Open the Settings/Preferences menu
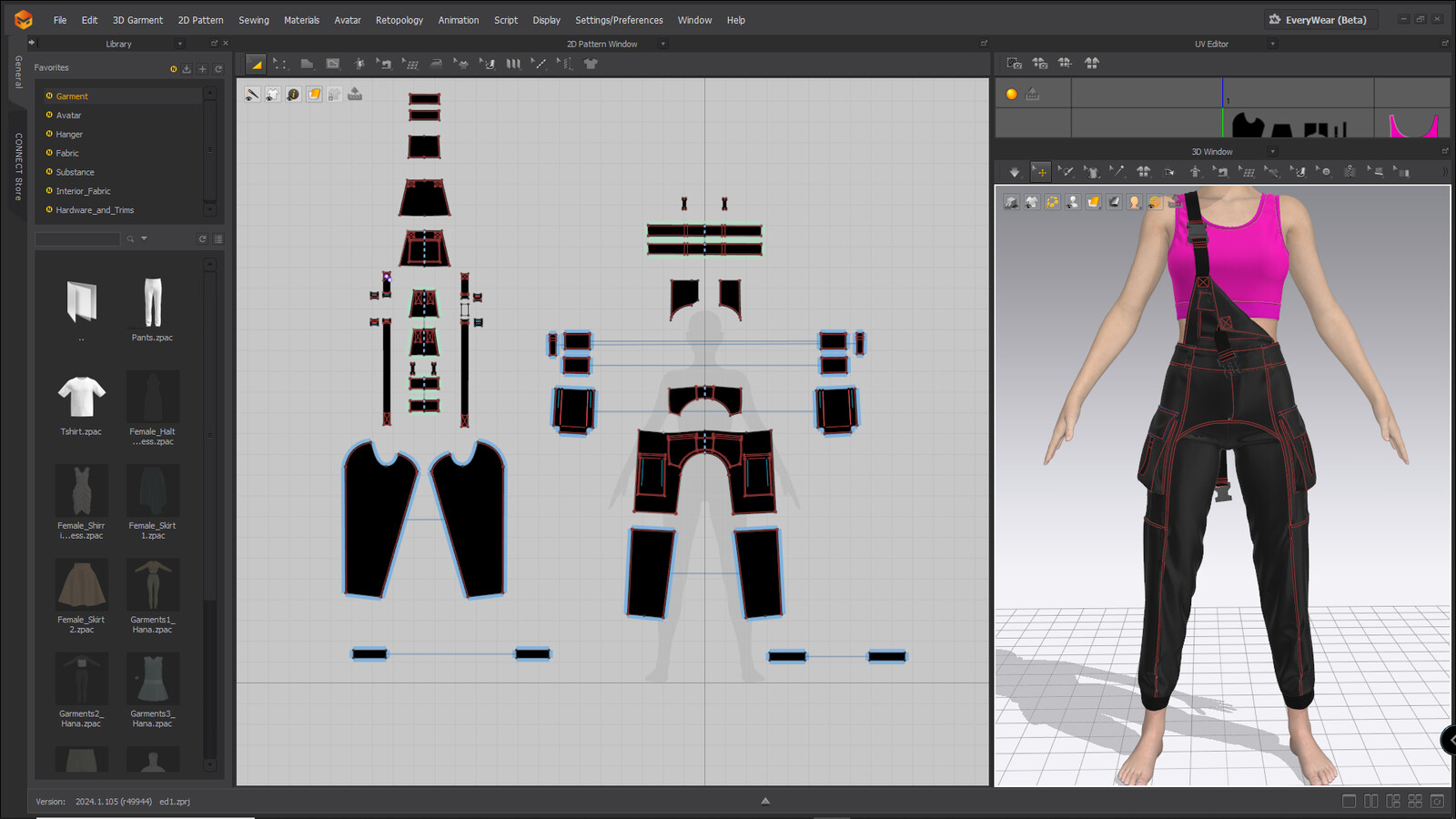Image resolution: width=1456 pixels, height=819 pixels. coord(619,20)
